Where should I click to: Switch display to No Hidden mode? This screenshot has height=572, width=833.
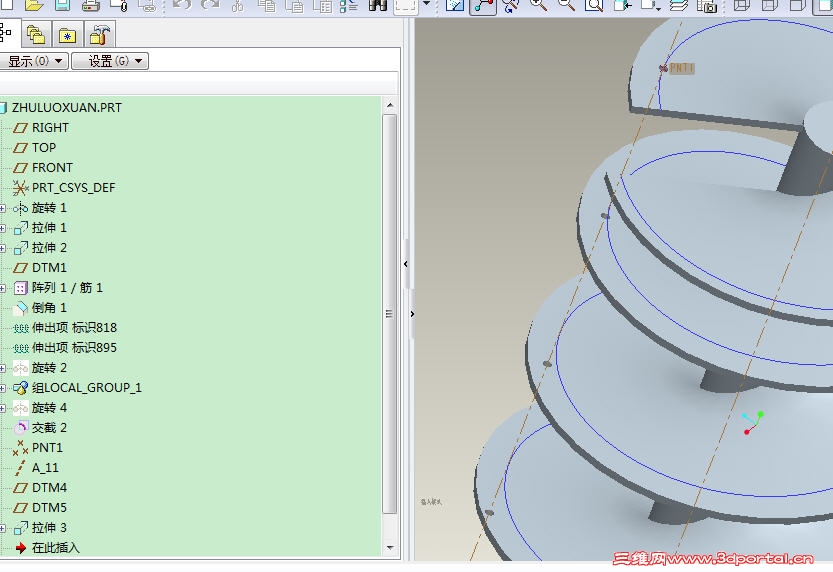(798, 5)
